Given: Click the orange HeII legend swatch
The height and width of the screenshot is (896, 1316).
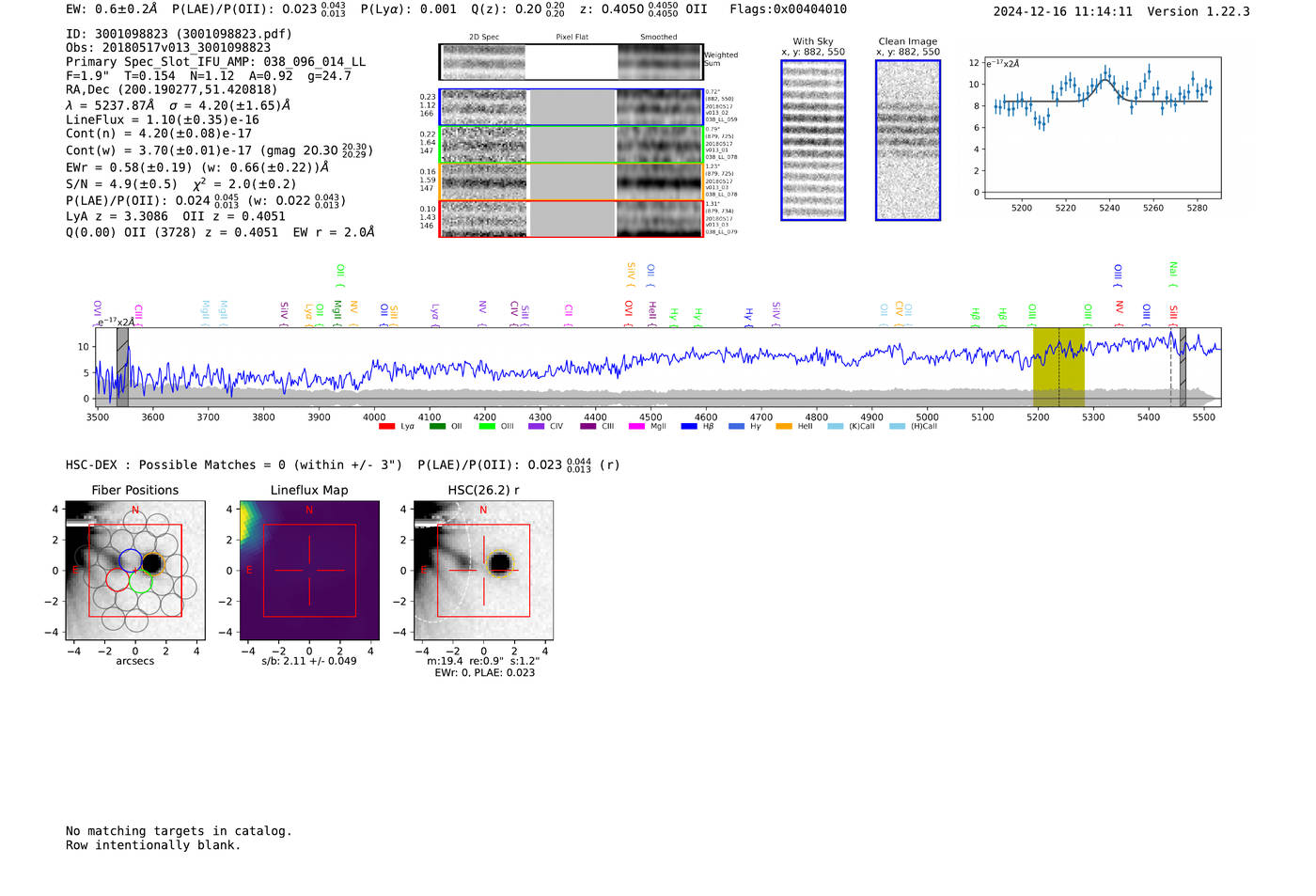Looking at the screenshot, I should point(784,427).
